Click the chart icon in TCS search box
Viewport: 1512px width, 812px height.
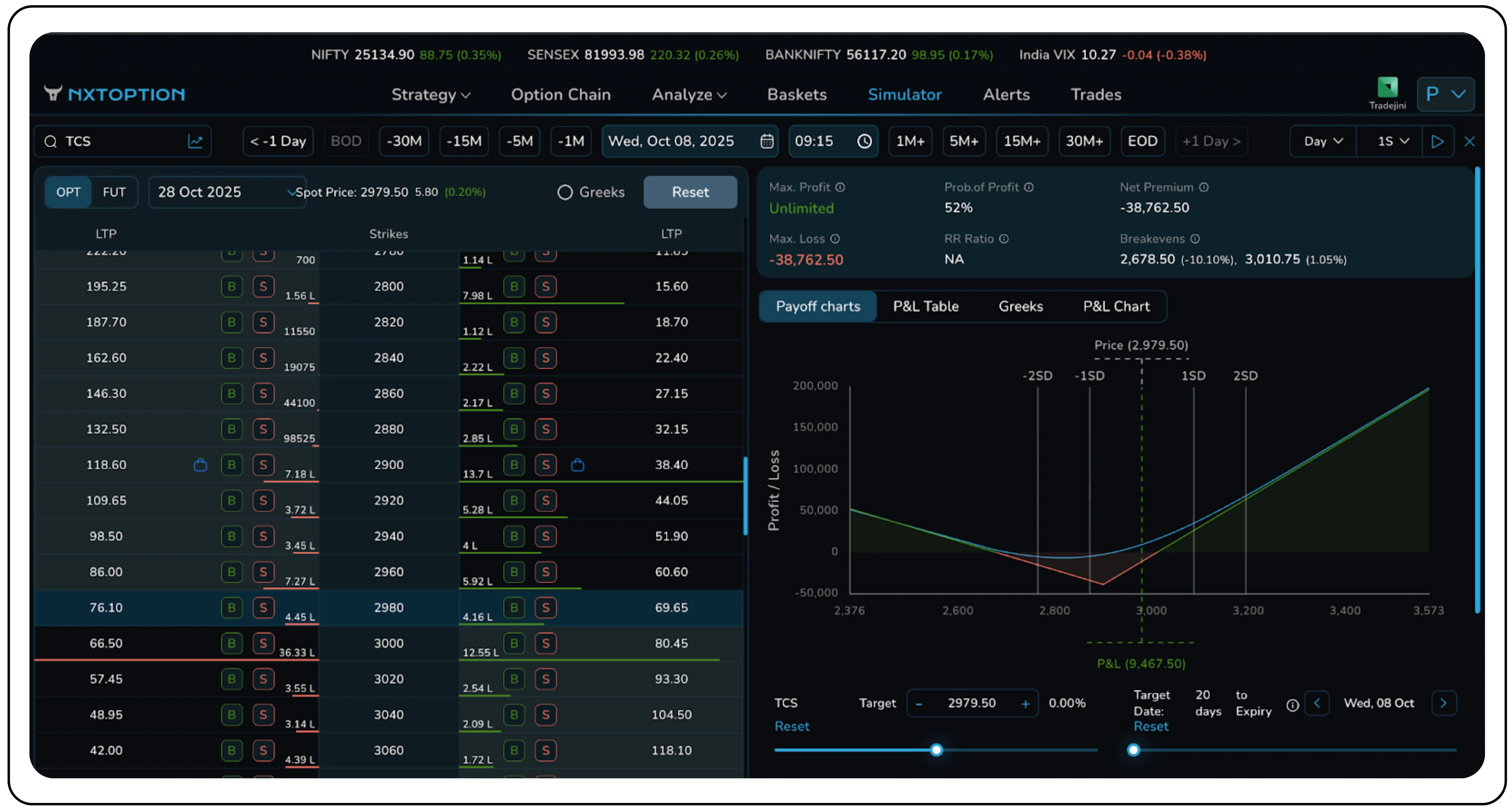coord(195,141)
